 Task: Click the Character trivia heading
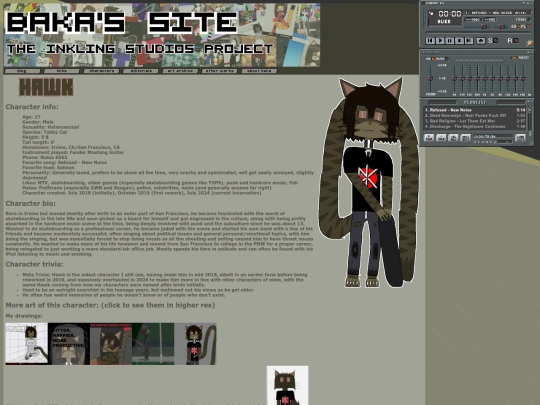coord(34,264)
